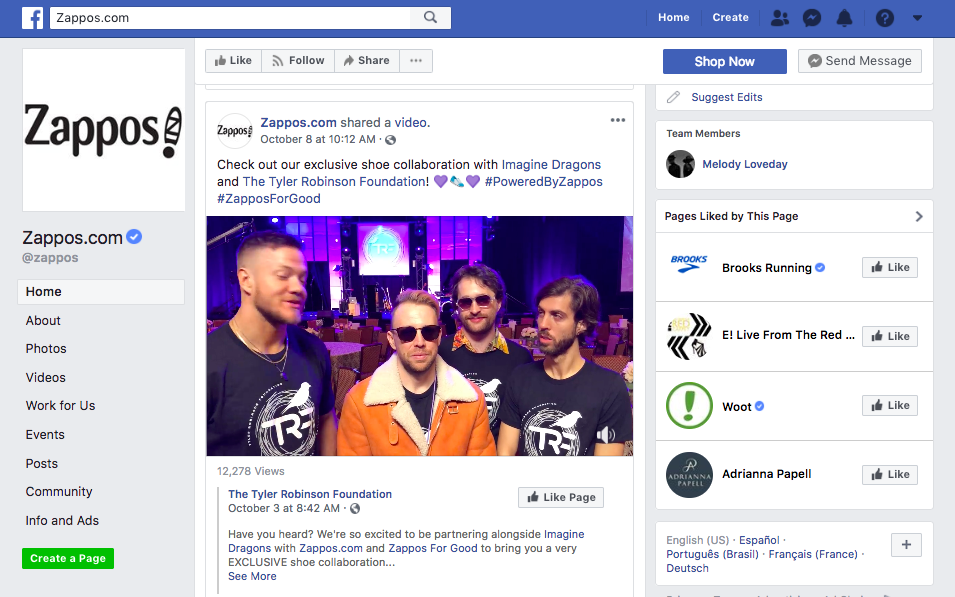
Task: Click the Create a Page button
Action: click(x=68, y=558)
